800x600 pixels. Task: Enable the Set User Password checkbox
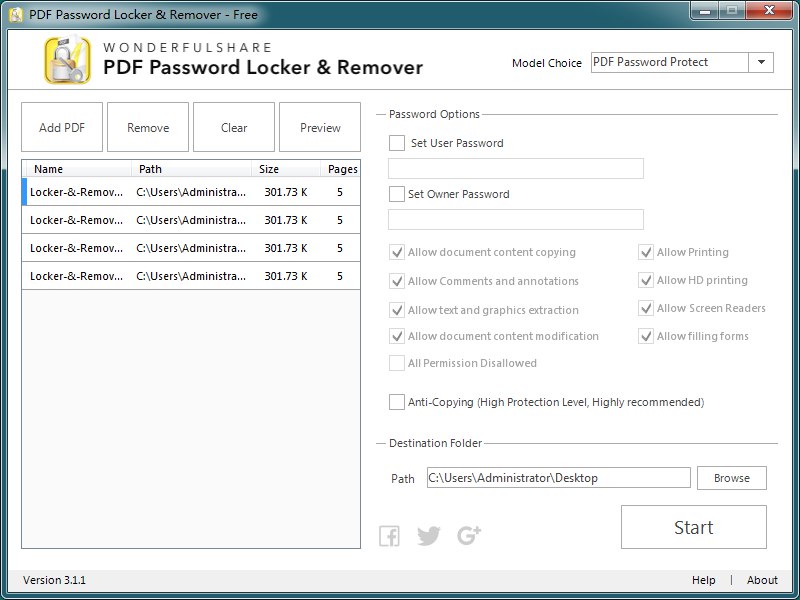(x=397, y=143)
